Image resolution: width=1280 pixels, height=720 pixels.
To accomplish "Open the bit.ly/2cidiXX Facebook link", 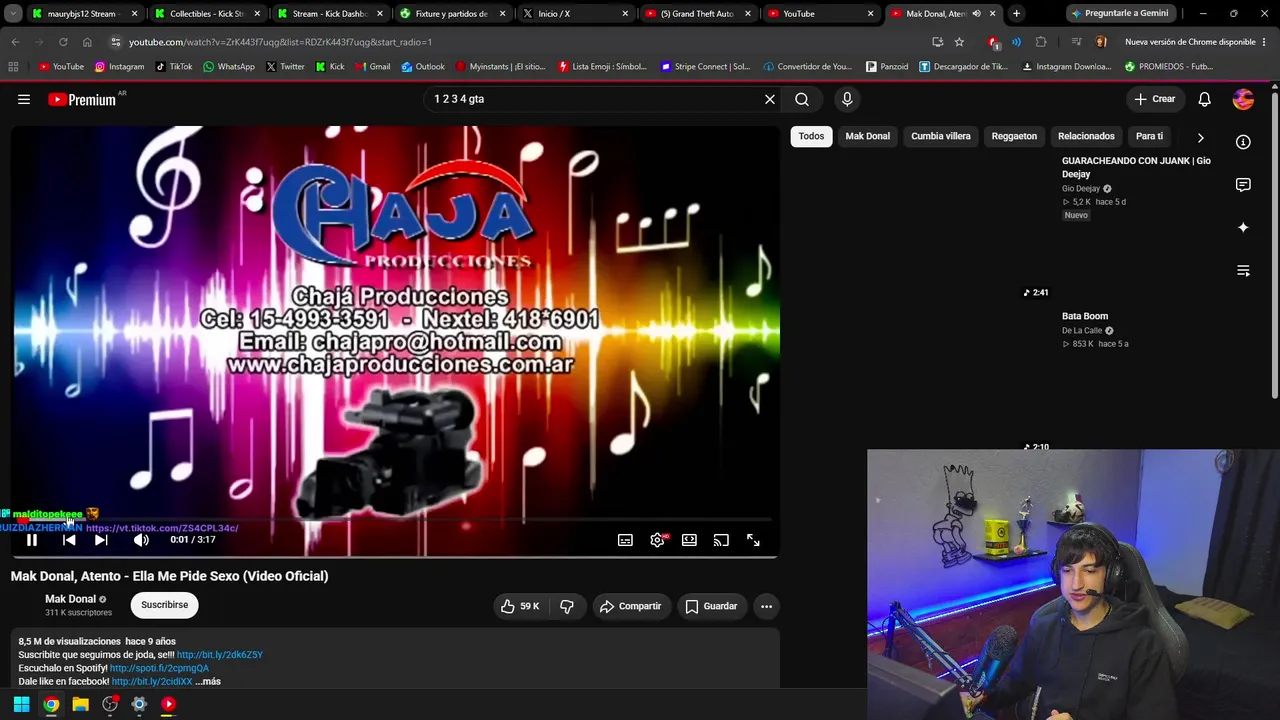I will click(152, 681).
